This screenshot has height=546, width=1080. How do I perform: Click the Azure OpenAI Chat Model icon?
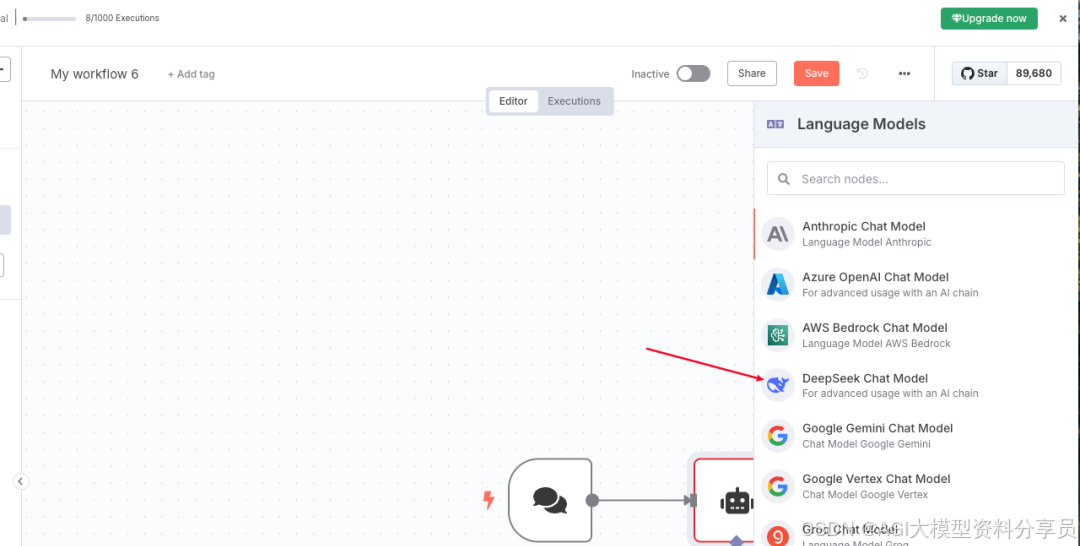coord(778,284)
